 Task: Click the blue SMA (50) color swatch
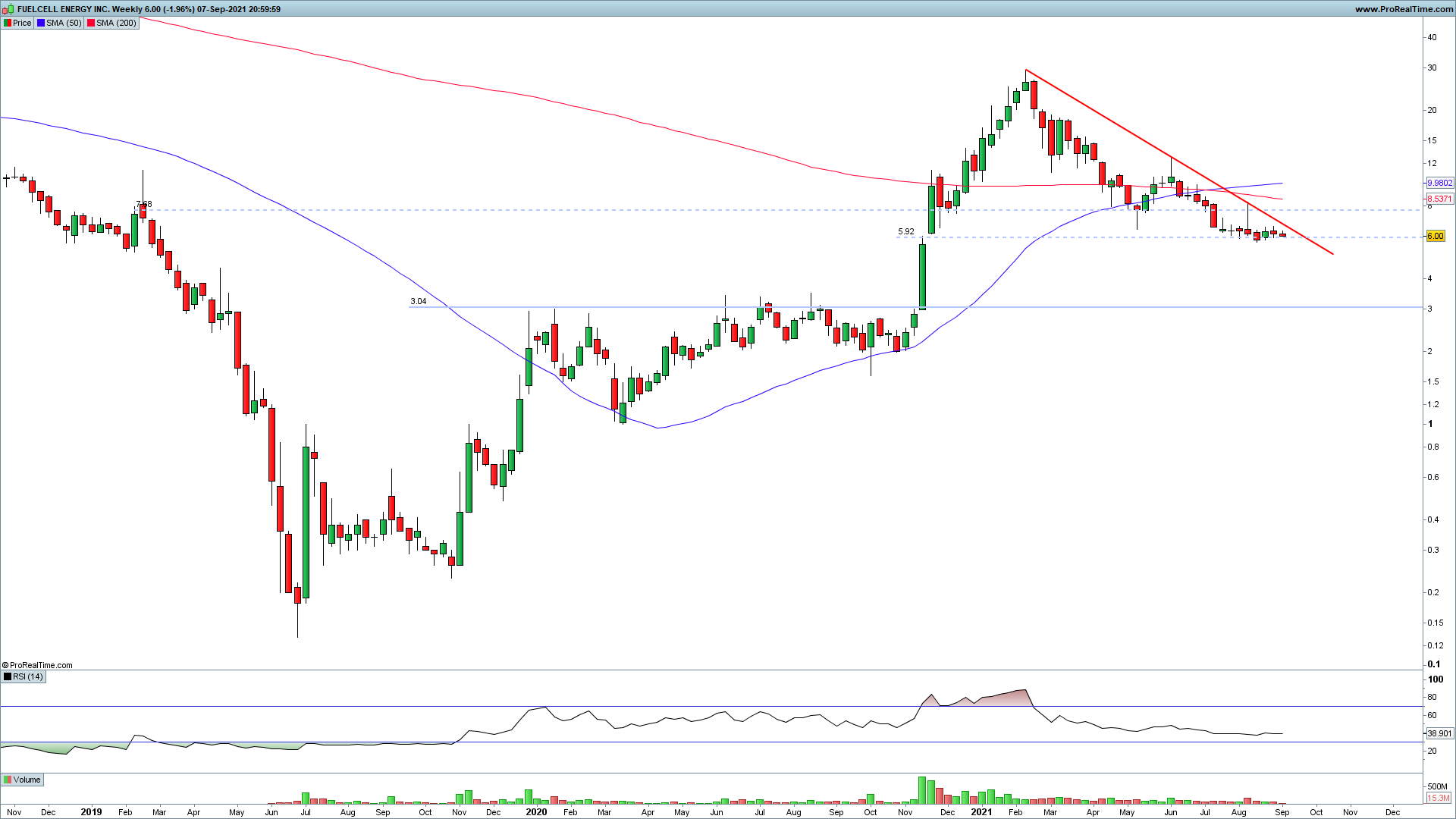(41, 23)
